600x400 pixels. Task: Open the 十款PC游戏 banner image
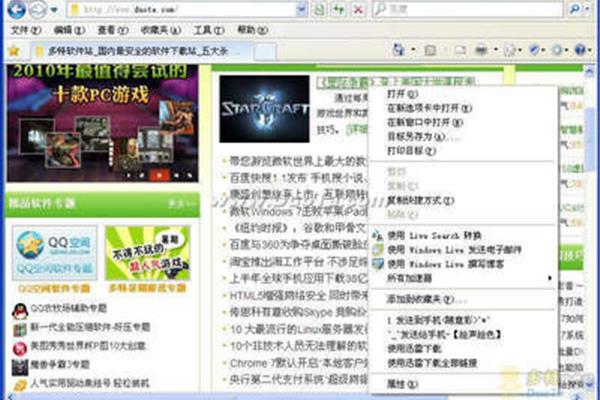(x=103, y=123)
